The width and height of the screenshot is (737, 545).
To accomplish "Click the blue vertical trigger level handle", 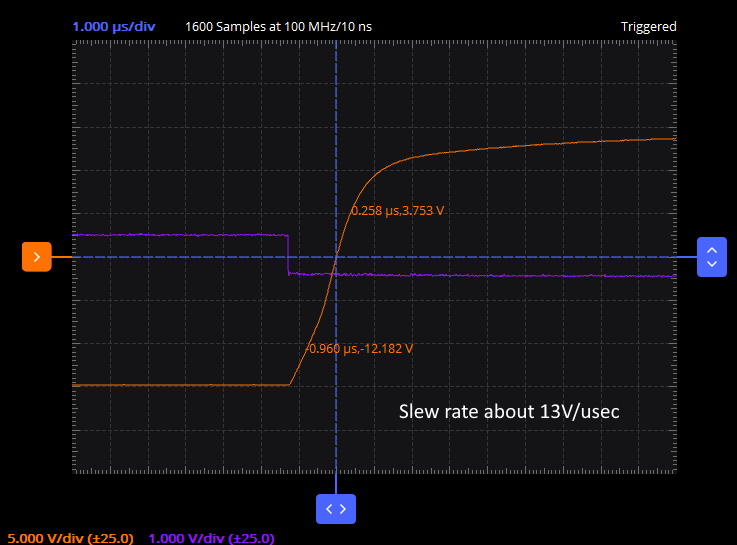I will pos(712,257).
